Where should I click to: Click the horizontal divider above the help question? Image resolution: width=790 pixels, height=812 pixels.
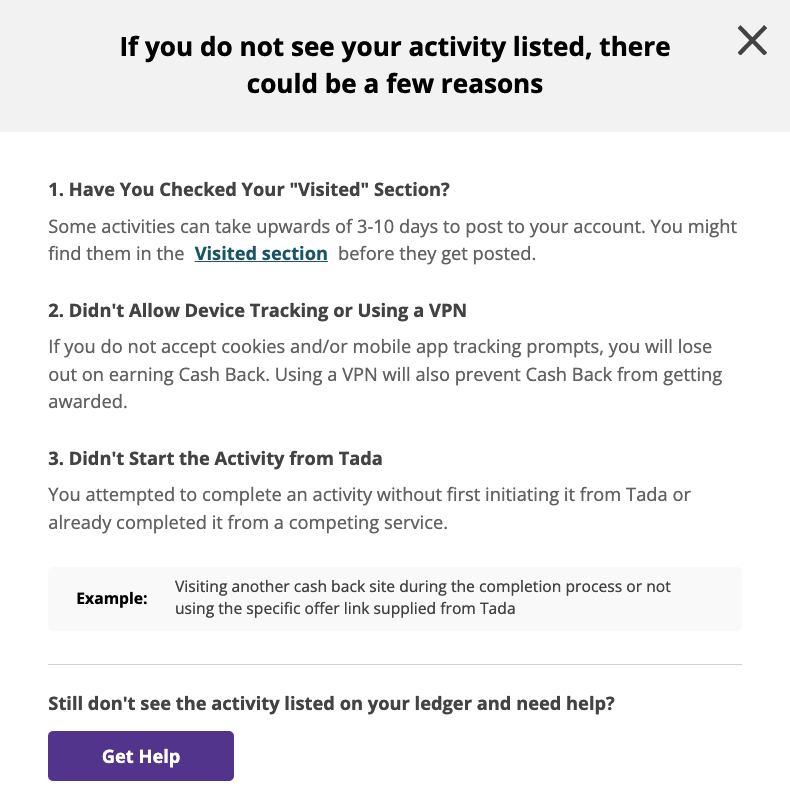click(395, 664)
